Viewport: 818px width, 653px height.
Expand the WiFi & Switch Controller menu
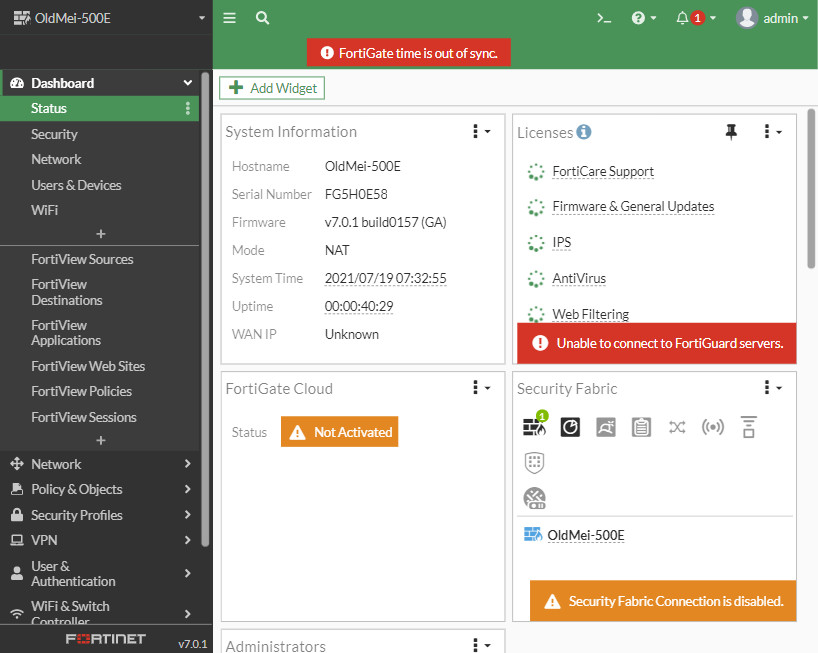(100, 613)
